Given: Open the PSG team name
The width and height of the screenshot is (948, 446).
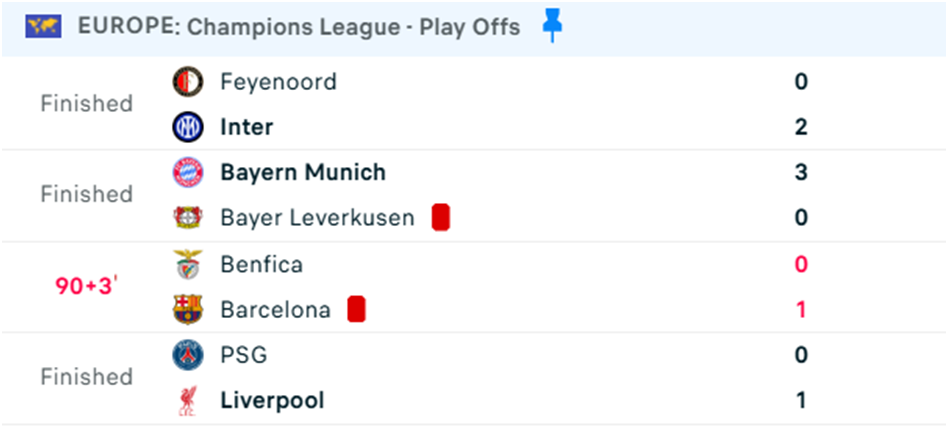Looking at the screenshot, I should coord(244,355).
